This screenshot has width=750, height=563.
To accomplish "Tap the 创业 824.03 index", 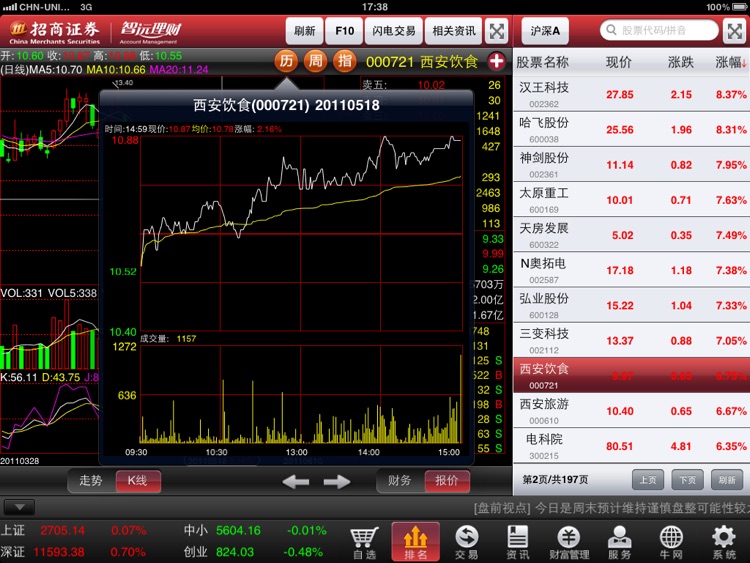I will pyautogui.click(x=255, y=552).
